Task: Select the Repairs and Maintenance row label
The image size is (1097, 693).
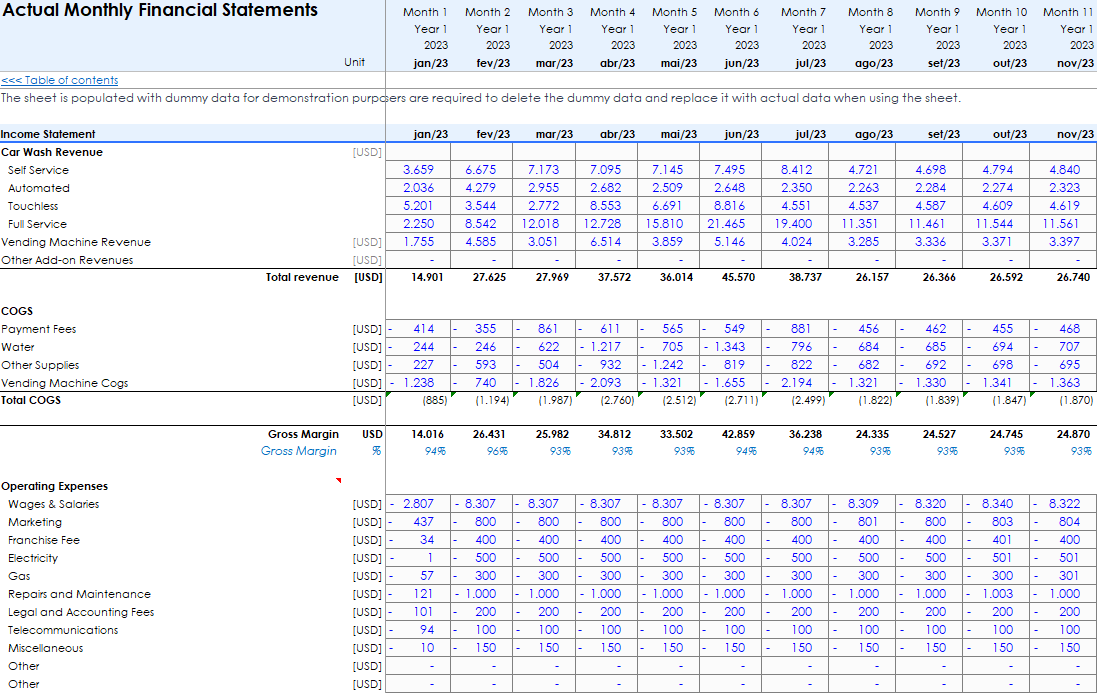Action: point(79,594)
